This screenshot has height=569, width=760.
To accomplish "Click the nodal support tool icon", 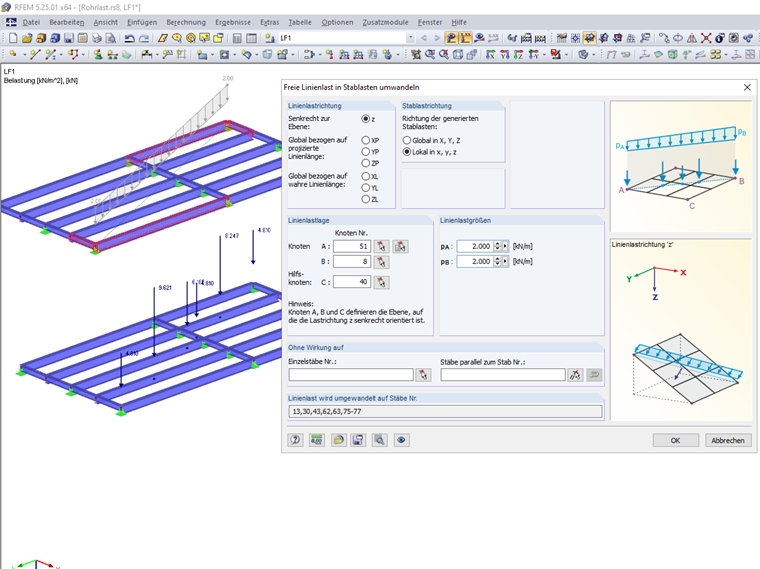I will pos(98,54).
